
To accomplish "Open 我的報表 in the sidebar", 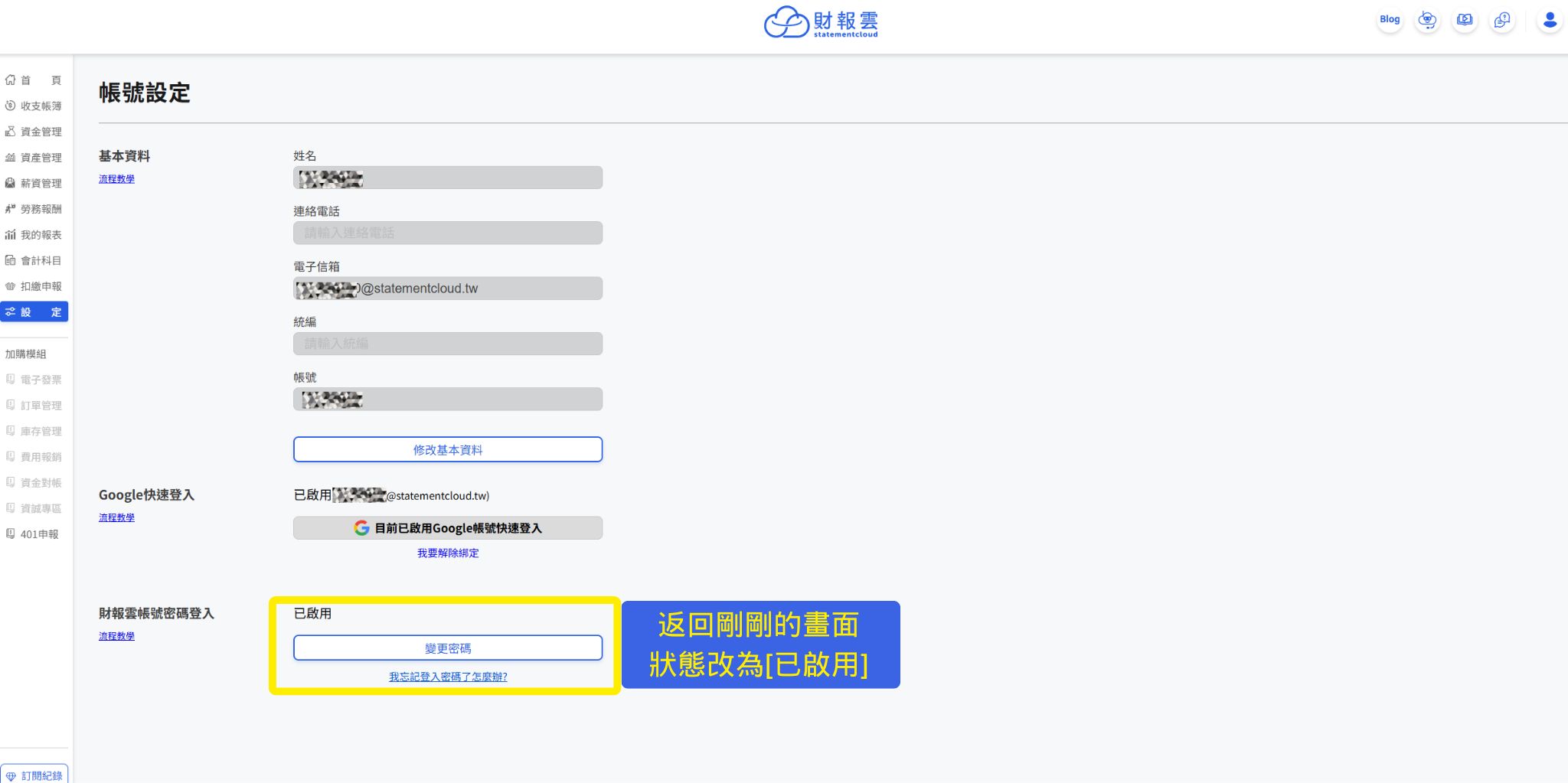I will point(34,235).
